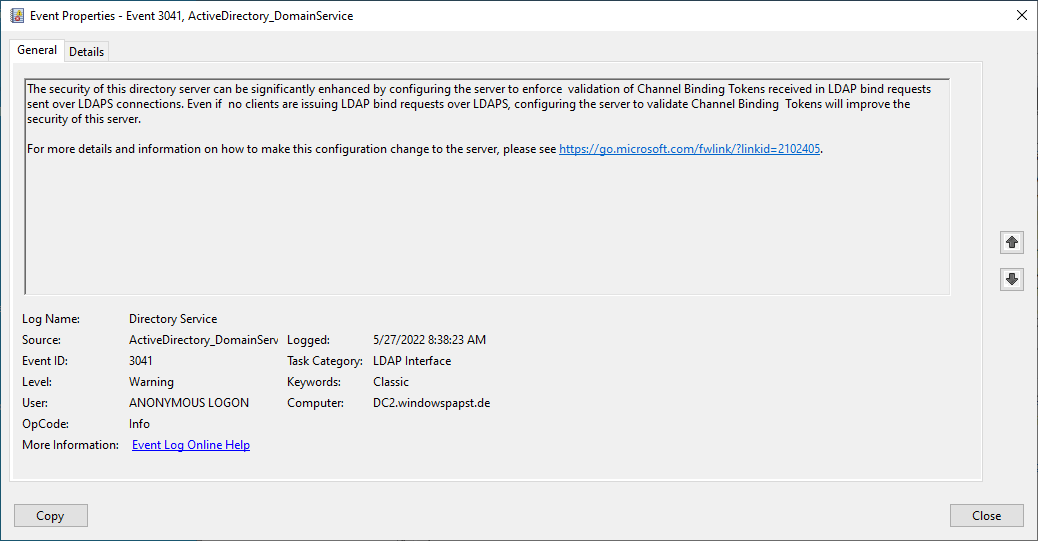Open Event Log Online Help link
The image size is (1038, 541).
pyautogui.click(x=190, y=445)
